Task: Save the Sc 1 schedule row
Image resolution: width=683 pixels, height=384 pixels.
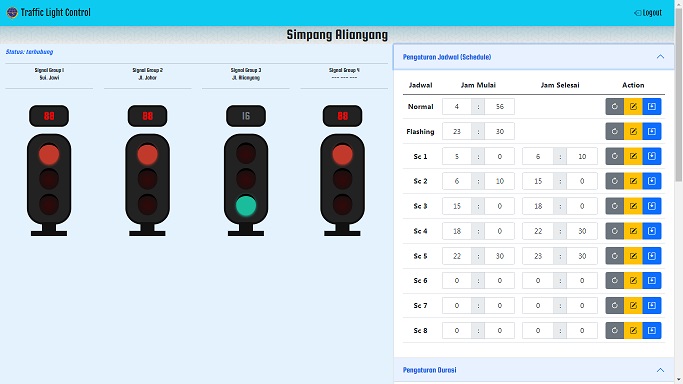Action: click(652, 156)
